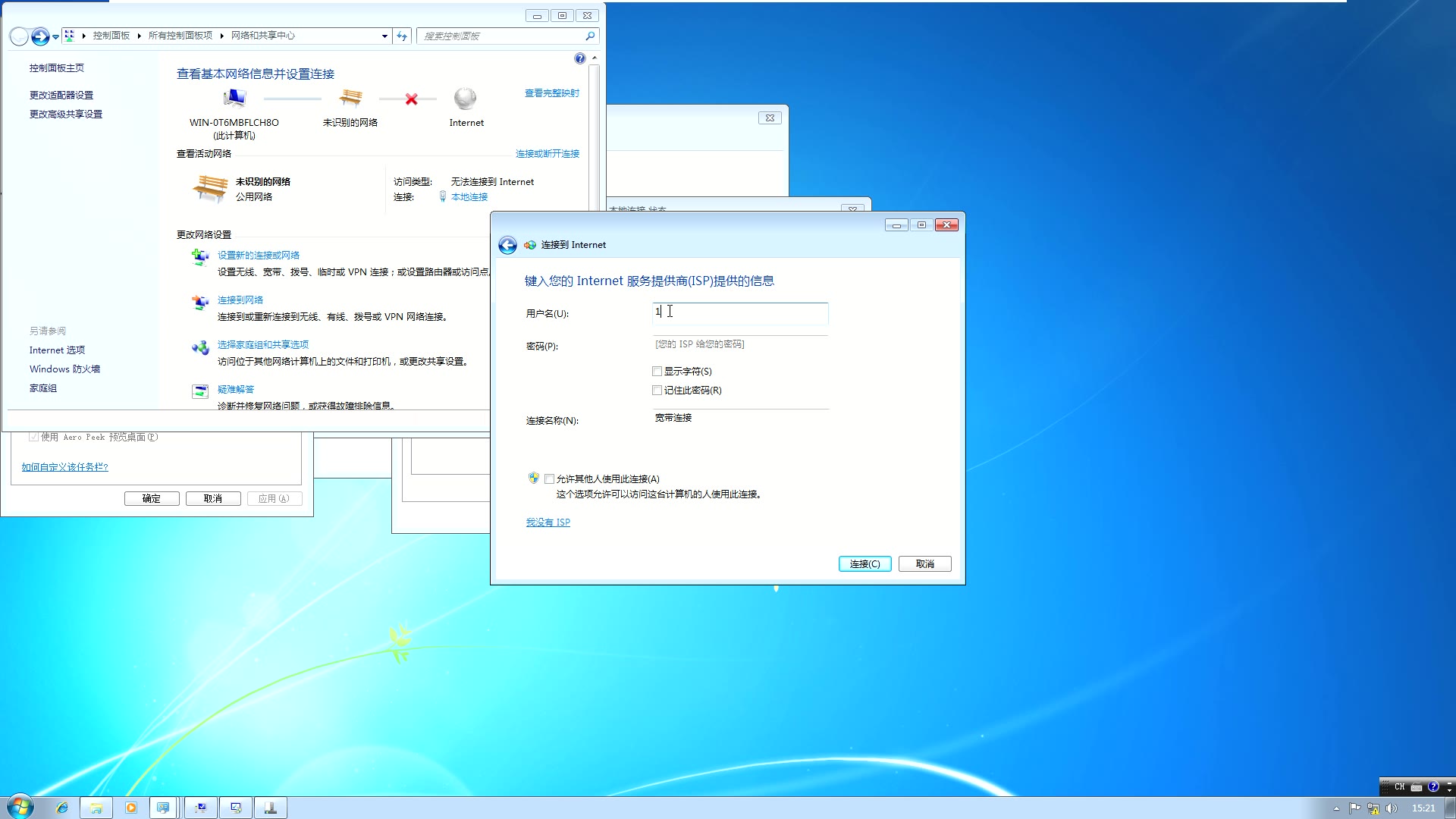The width and height of the screenshot is (1456, 819).
Task: Click the help icon on the language bar
Action: point(1433,787)
